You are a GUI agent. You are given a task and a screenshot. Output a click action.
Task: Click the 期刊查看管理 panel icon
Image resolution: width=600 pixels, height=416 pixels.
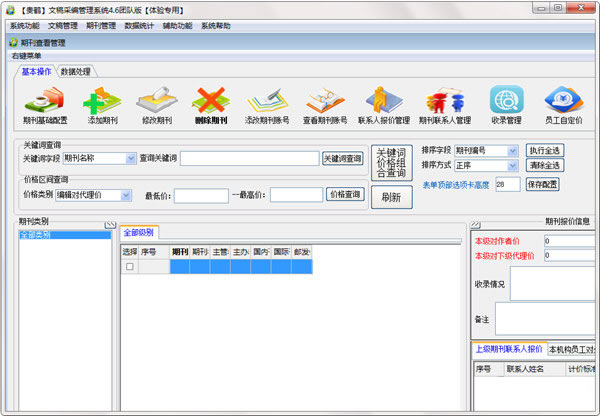(13, 42)
